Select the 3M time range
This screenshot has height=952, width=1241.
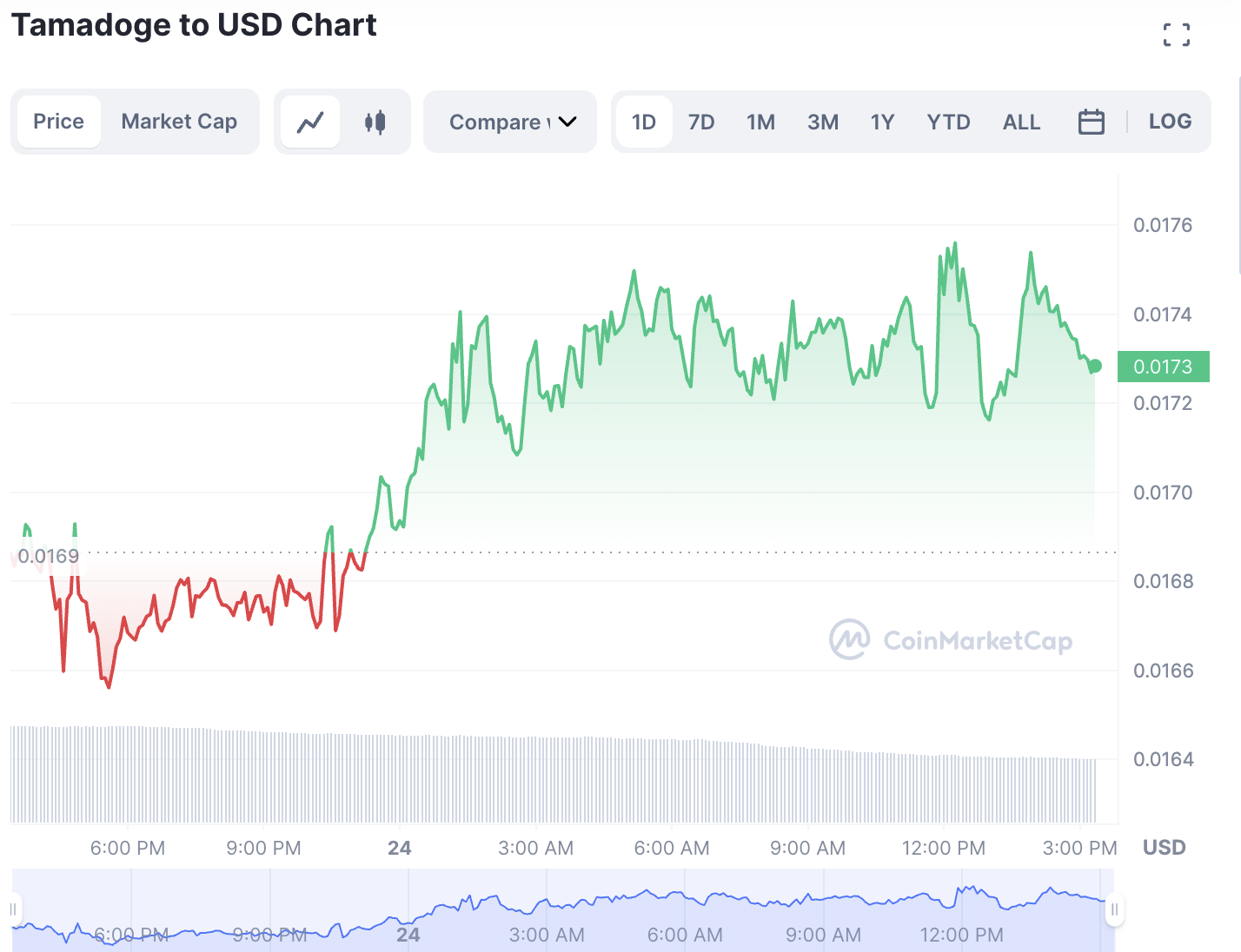(x=823, y=122)
